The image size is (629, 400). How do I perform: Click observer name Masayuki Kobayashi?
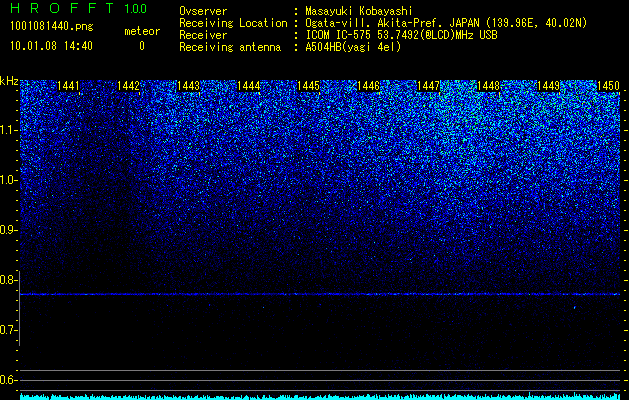[x=359, y=11]
